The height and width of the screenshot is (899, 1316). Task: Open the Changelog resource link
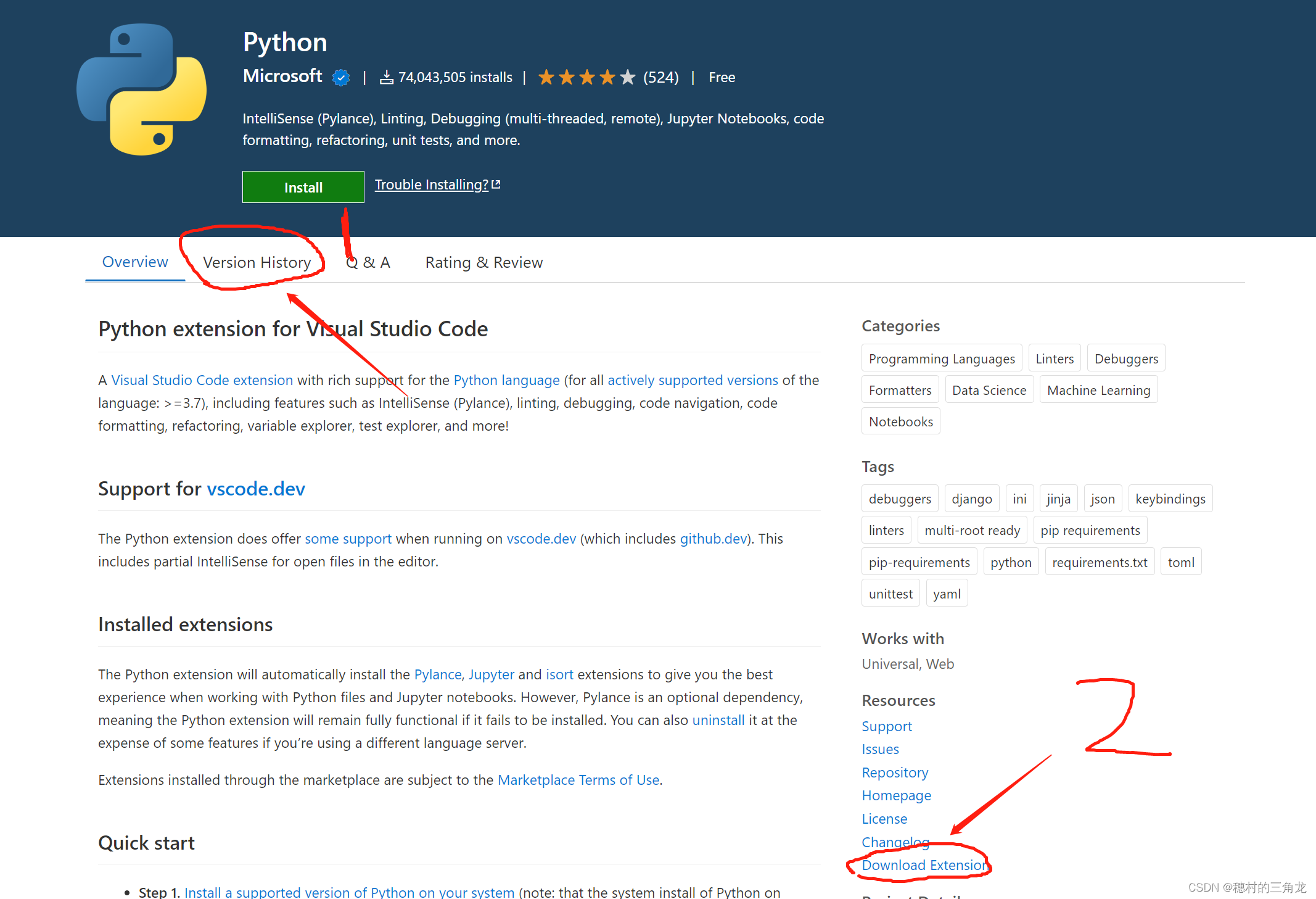click(x=895, y=842)
